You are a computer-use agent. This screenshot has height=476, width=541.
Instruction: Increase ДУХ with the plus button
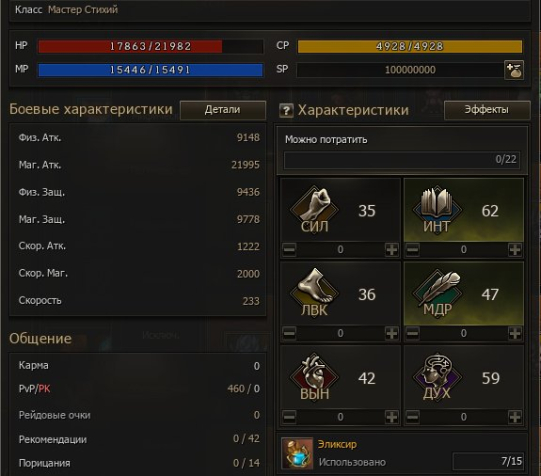tap(515, 417)
